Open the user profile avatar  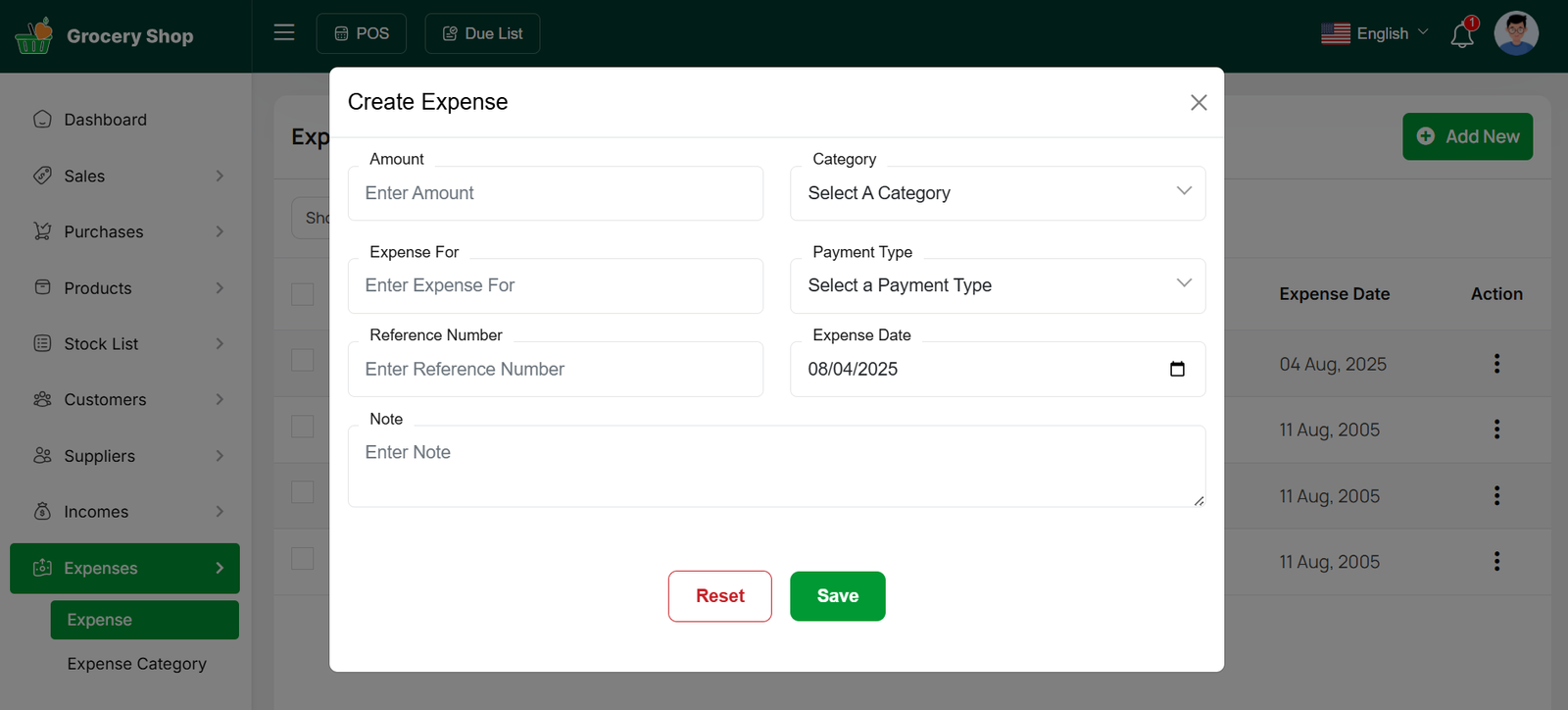[1515, 33]
